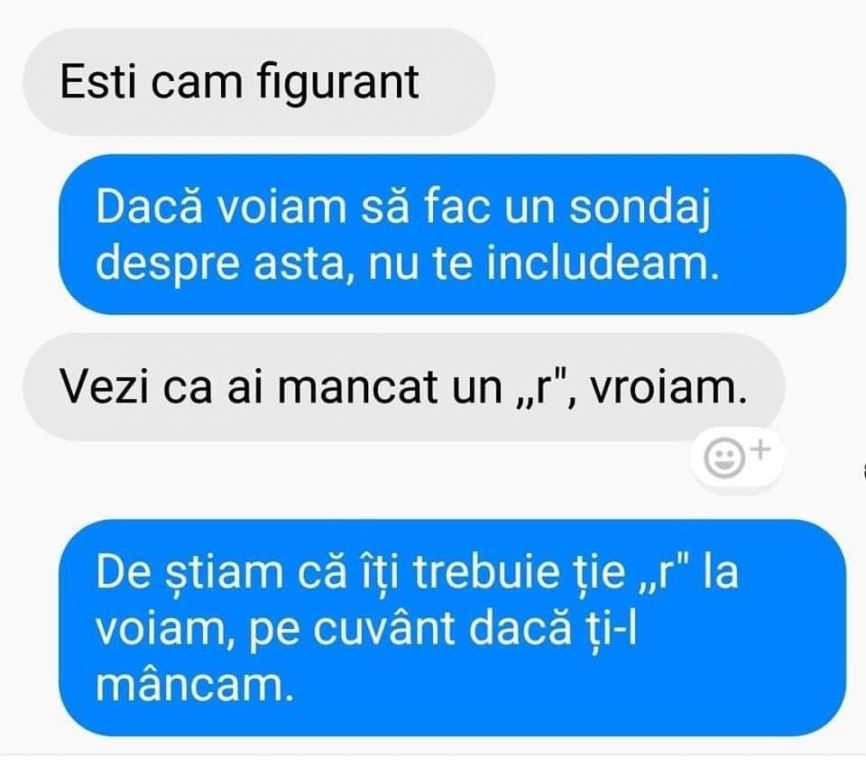Select the 'Esti cam figurant' message bubble

(x=258, y=82)
